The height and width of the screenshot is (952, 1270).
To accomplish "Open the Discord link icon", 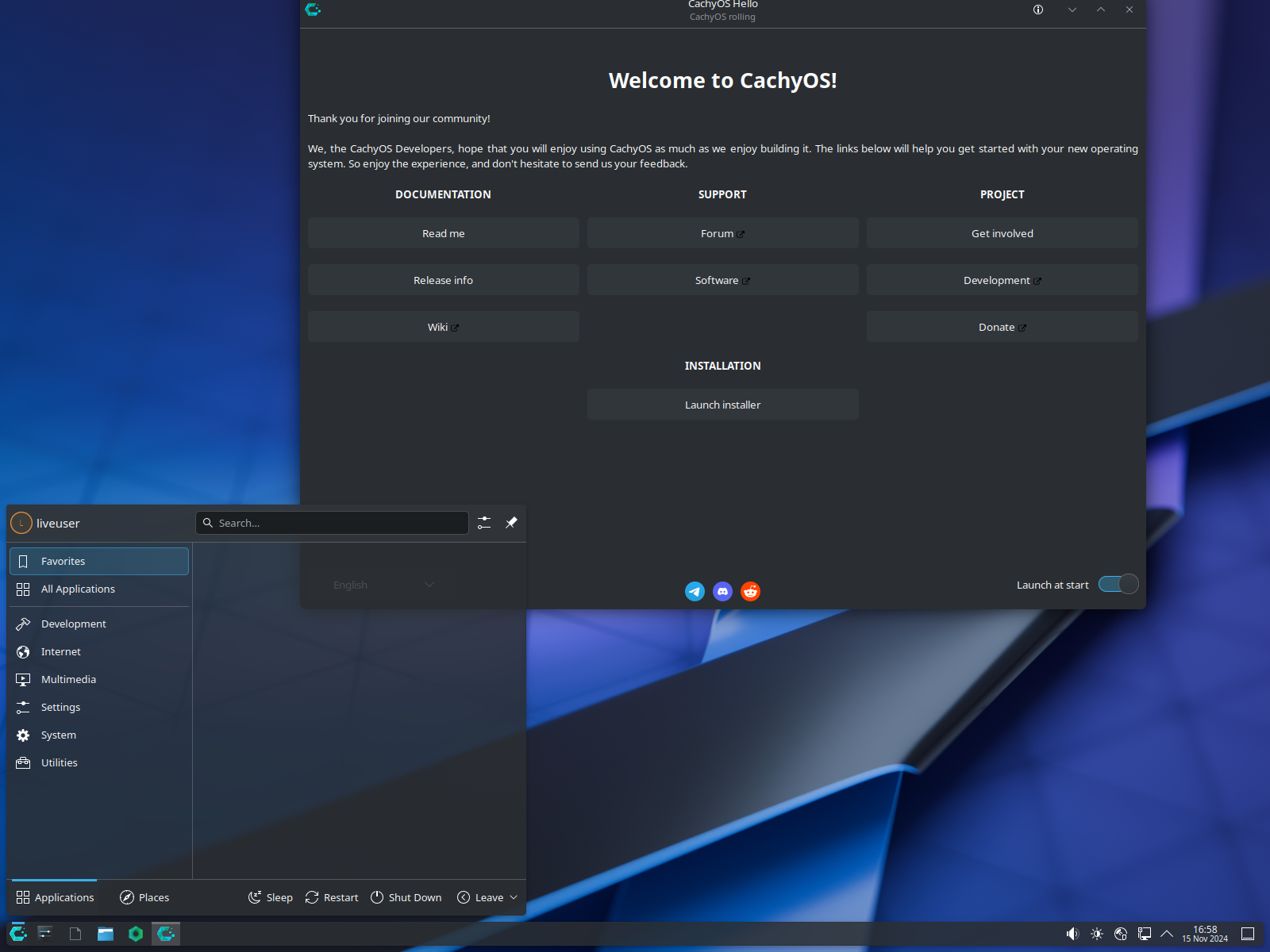I will pos(722,591).
